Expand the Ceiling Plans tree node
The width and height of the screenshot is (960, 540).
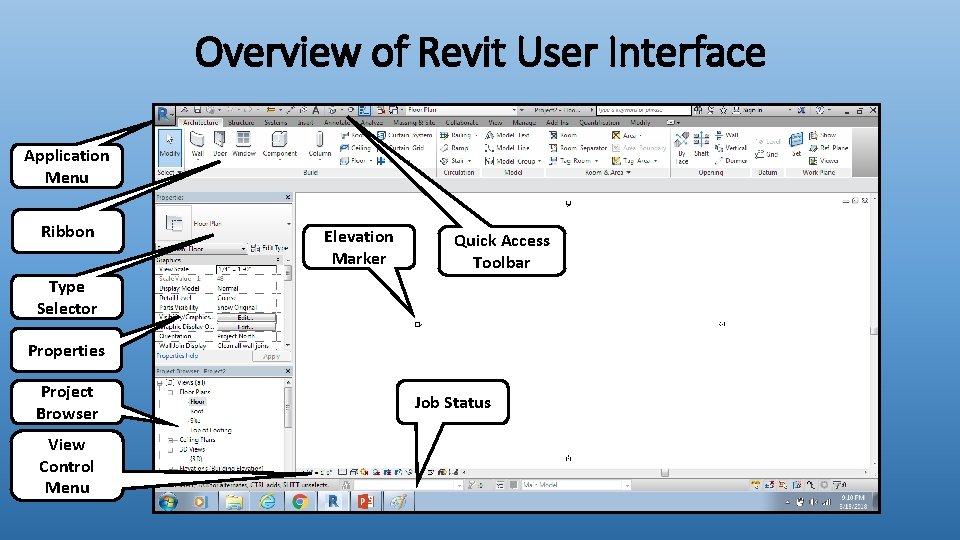(x=171, y=440)
